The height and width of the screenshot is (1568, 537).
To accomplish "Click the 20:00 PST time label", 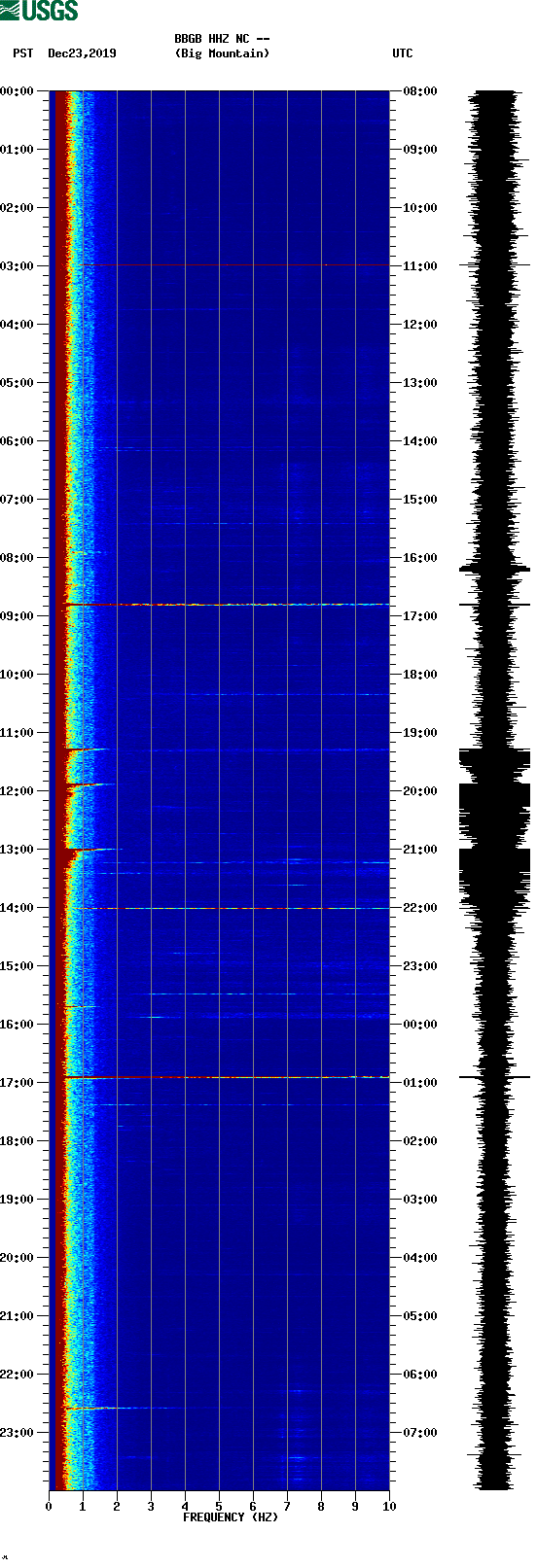I will 17,1258.
